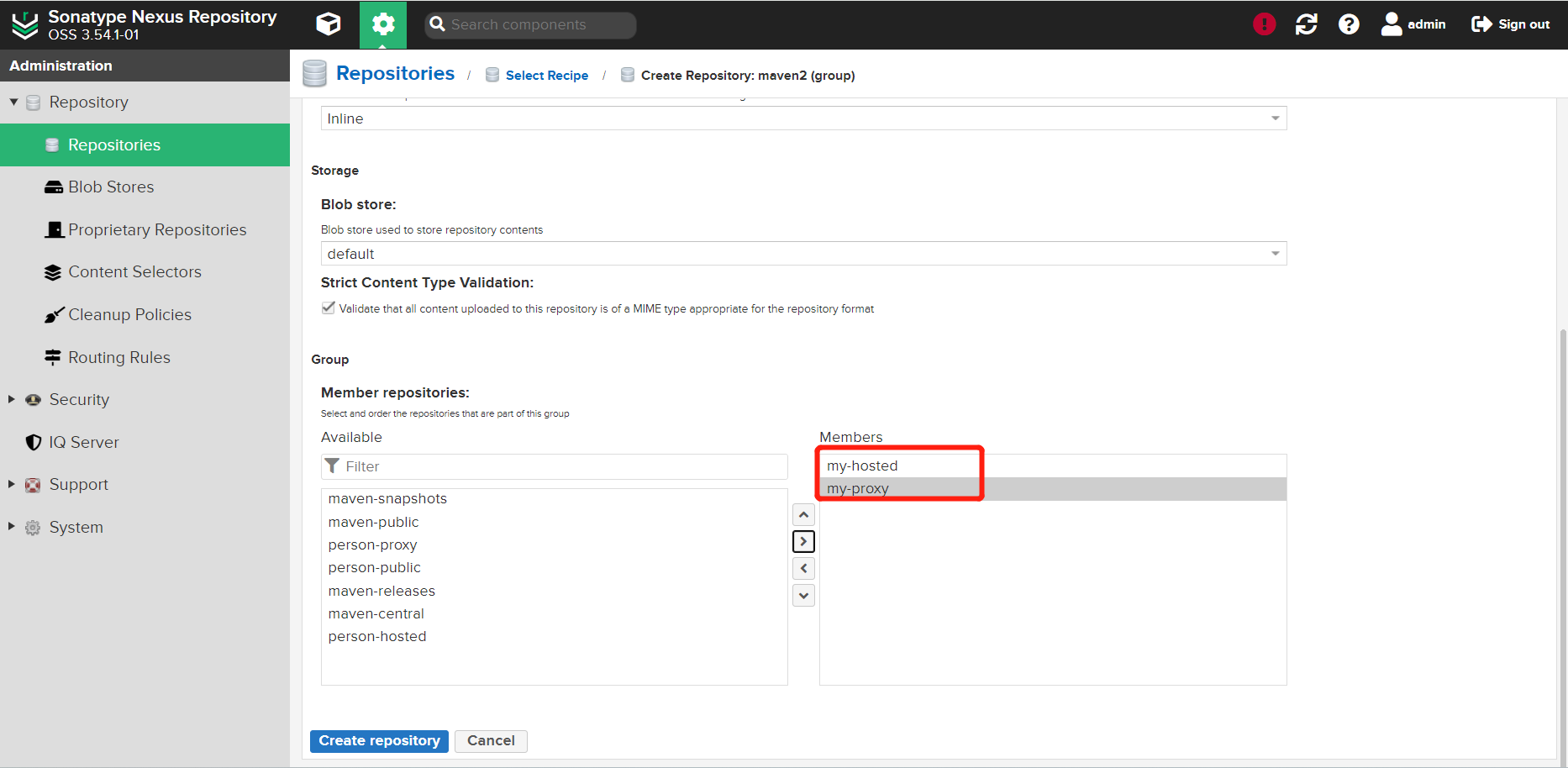Viewport: 1568px width, 768px height.
Task: Open Routing Rules in the sidebar
Action: [x=145, y=357]
